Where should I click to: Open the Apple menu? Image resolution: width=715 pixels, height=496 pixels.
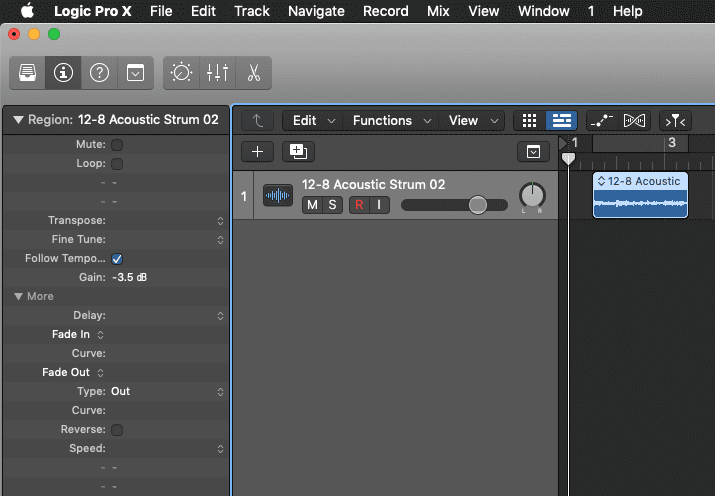click(x=27, y=11)
